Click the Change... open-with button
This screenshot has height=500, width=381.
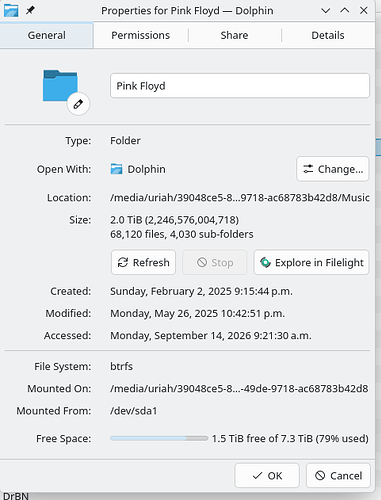point(333,169)
